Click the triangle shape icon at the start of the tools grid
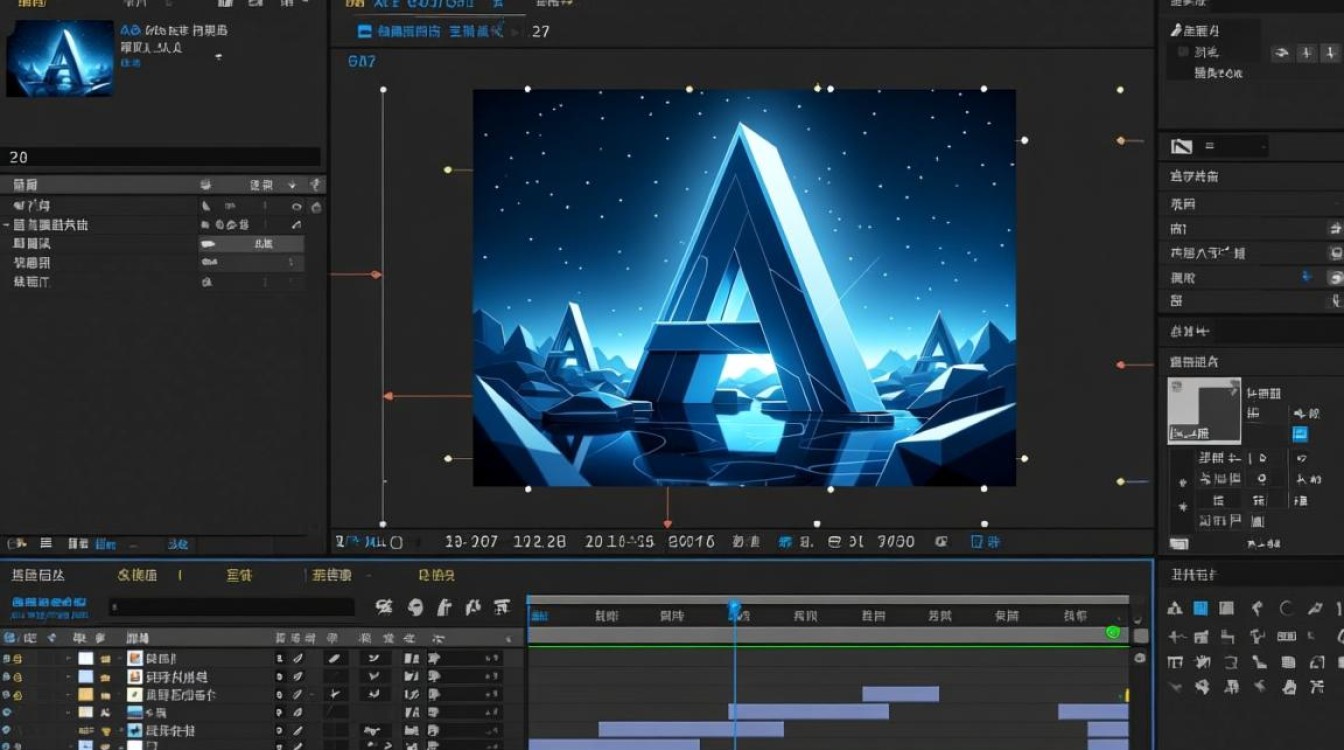 [1175, 608]
